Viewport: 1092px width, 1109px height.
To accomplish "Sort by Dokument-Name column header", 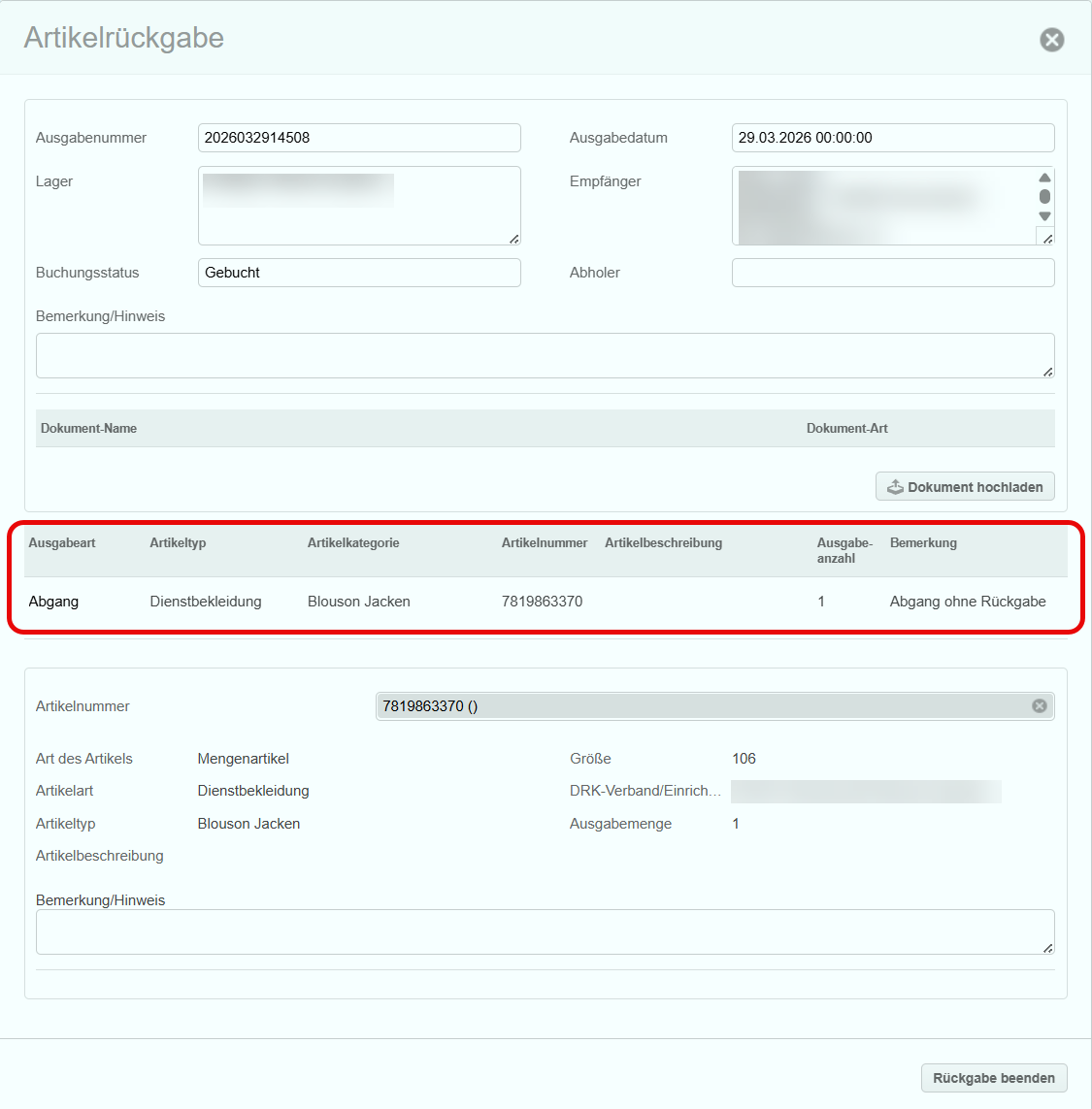I will point(89,428).
